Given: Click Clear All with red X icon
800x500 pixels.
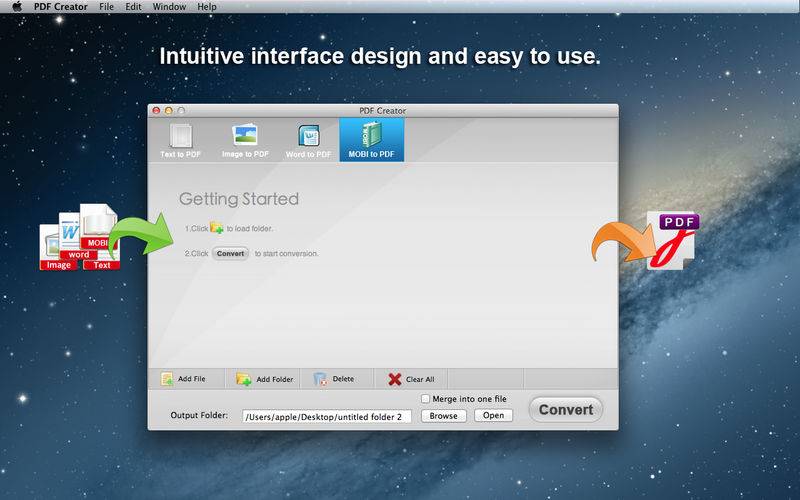Looking at the screenshot, I should [x=411, y=379].
